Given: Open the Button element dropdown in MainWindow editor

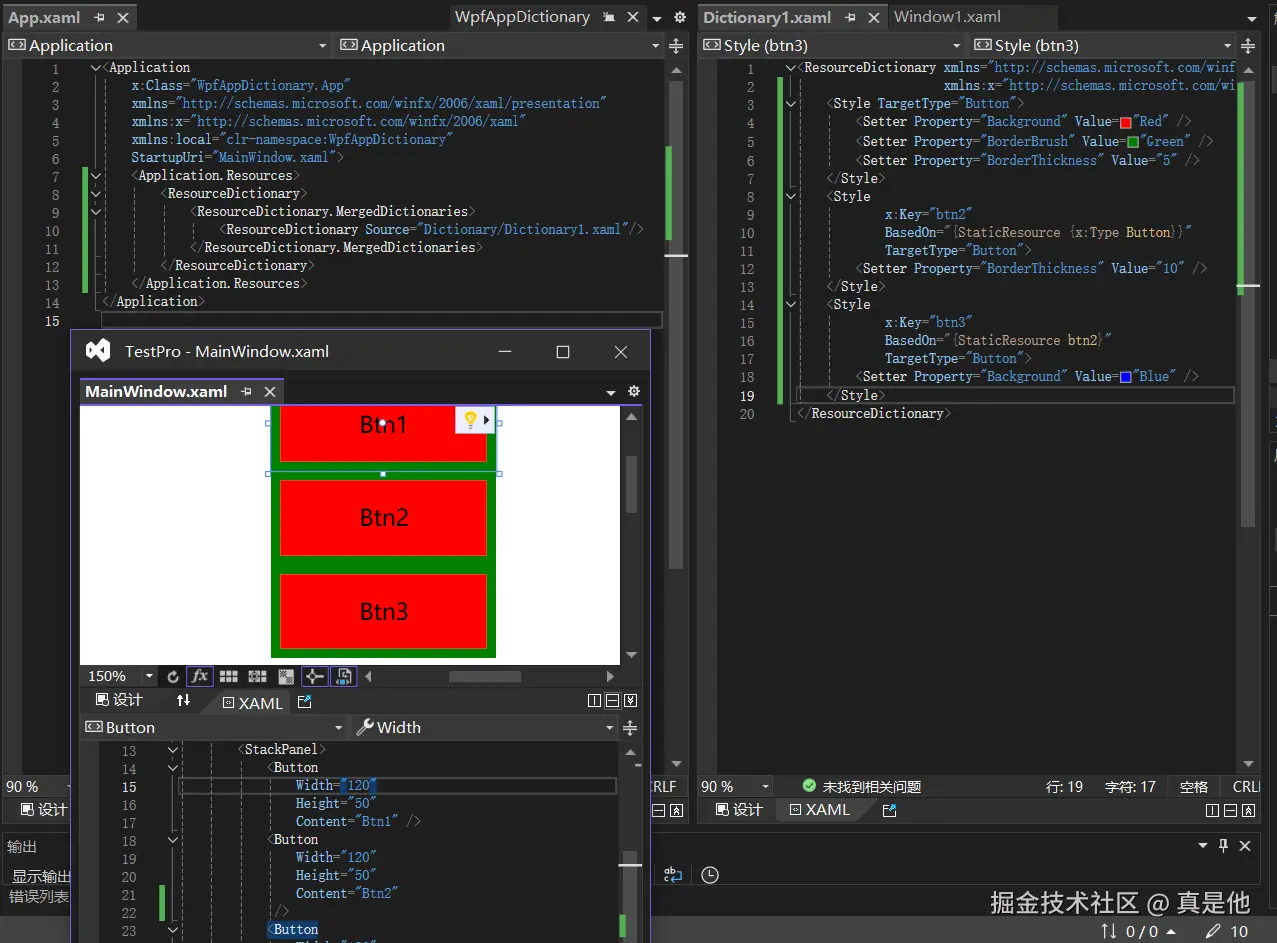Looking at the screenshot, I should tap(339, 728).
